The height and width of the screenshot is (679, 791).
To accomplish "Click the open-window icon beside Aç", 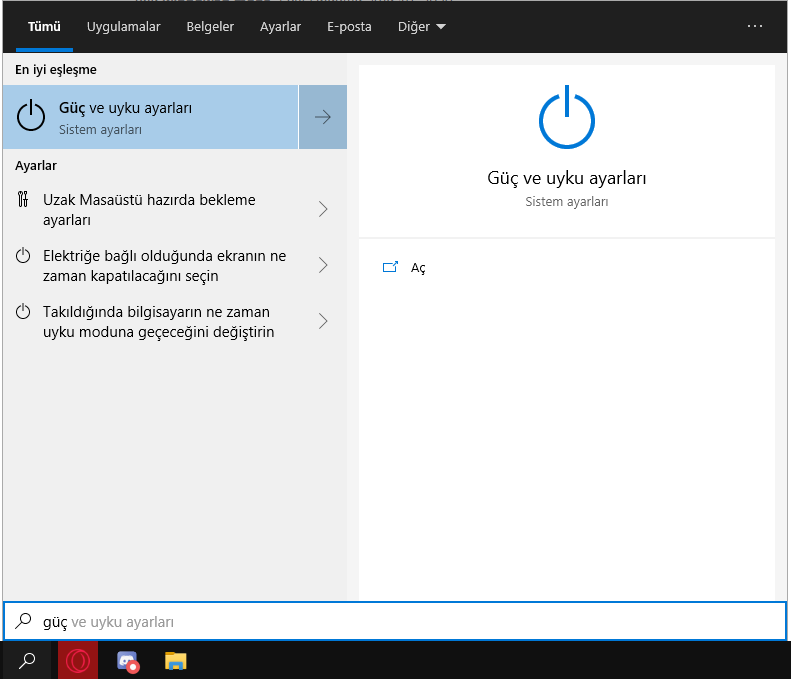I will [x=390, y=267].
